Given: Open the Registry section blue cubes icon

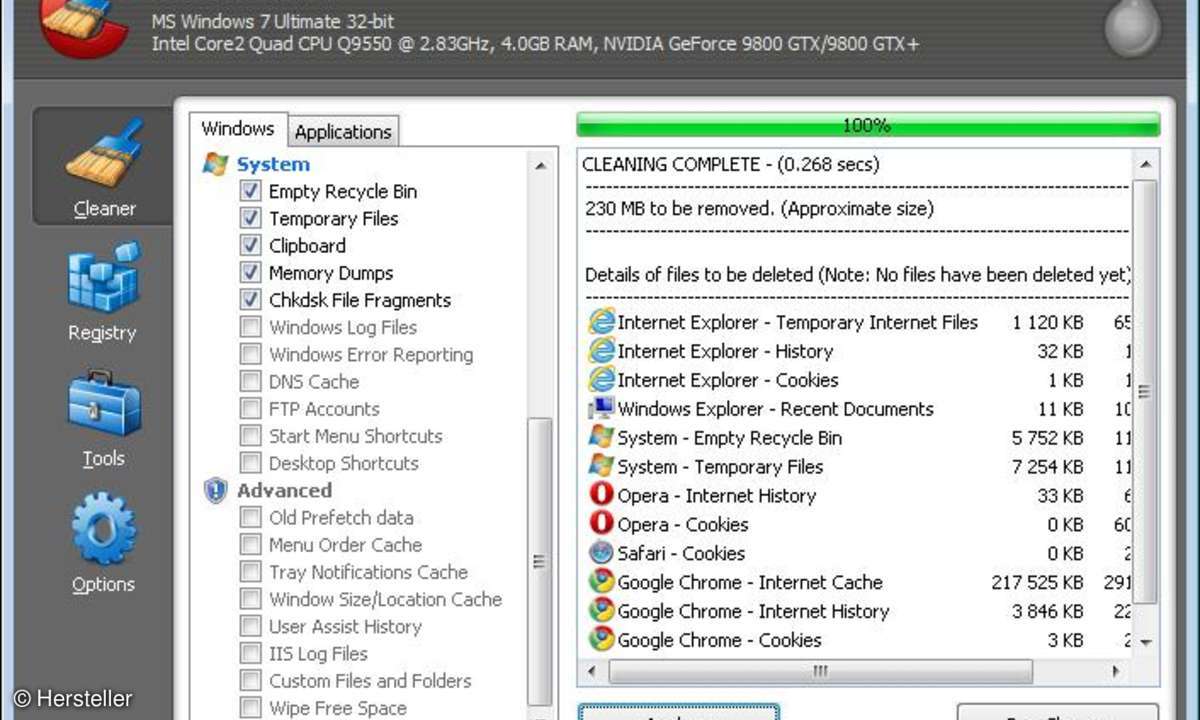Looking at the screenshot, I should (x=104, y=278).
